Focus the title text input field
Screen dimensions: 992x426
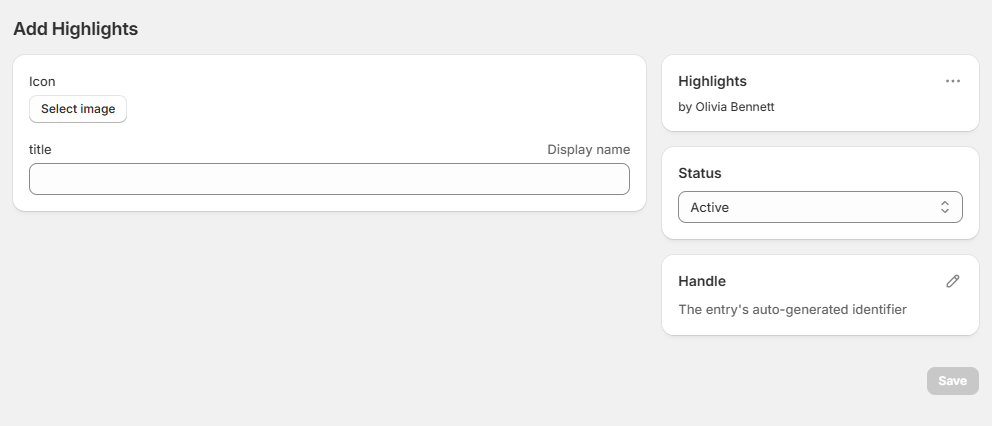(329, 179)
